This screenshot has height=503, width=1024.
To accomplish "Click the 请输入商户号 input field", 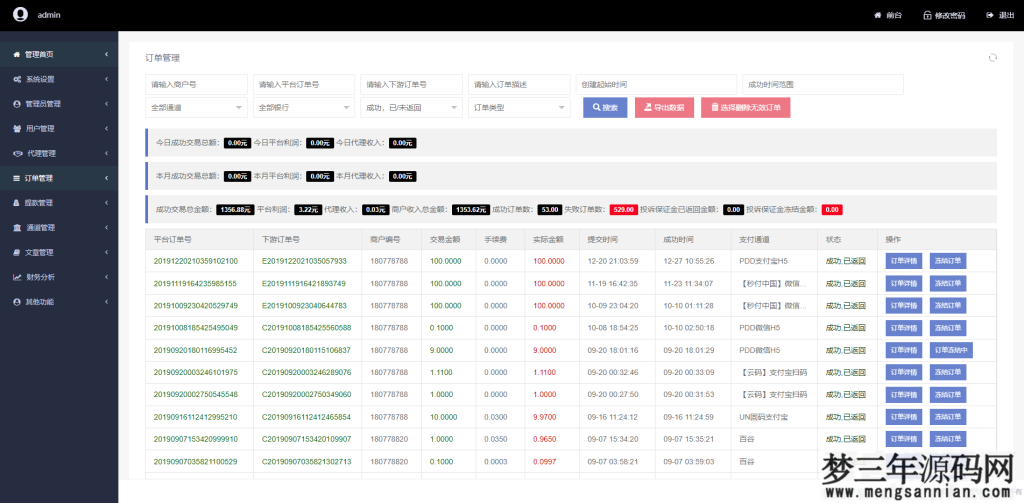I will [x=196, y=84].
